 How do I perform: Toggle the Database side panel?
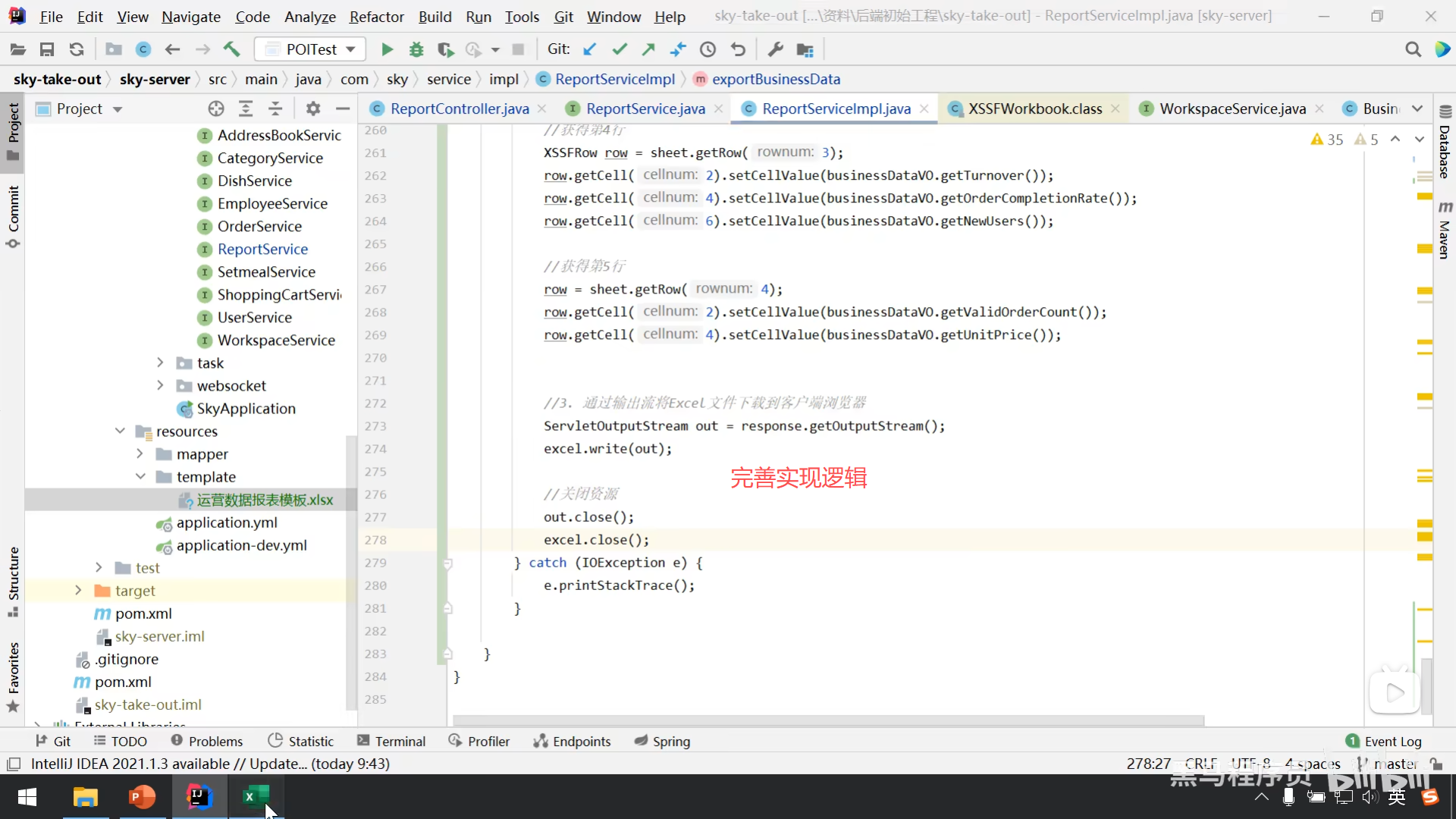click(1445, 143)
